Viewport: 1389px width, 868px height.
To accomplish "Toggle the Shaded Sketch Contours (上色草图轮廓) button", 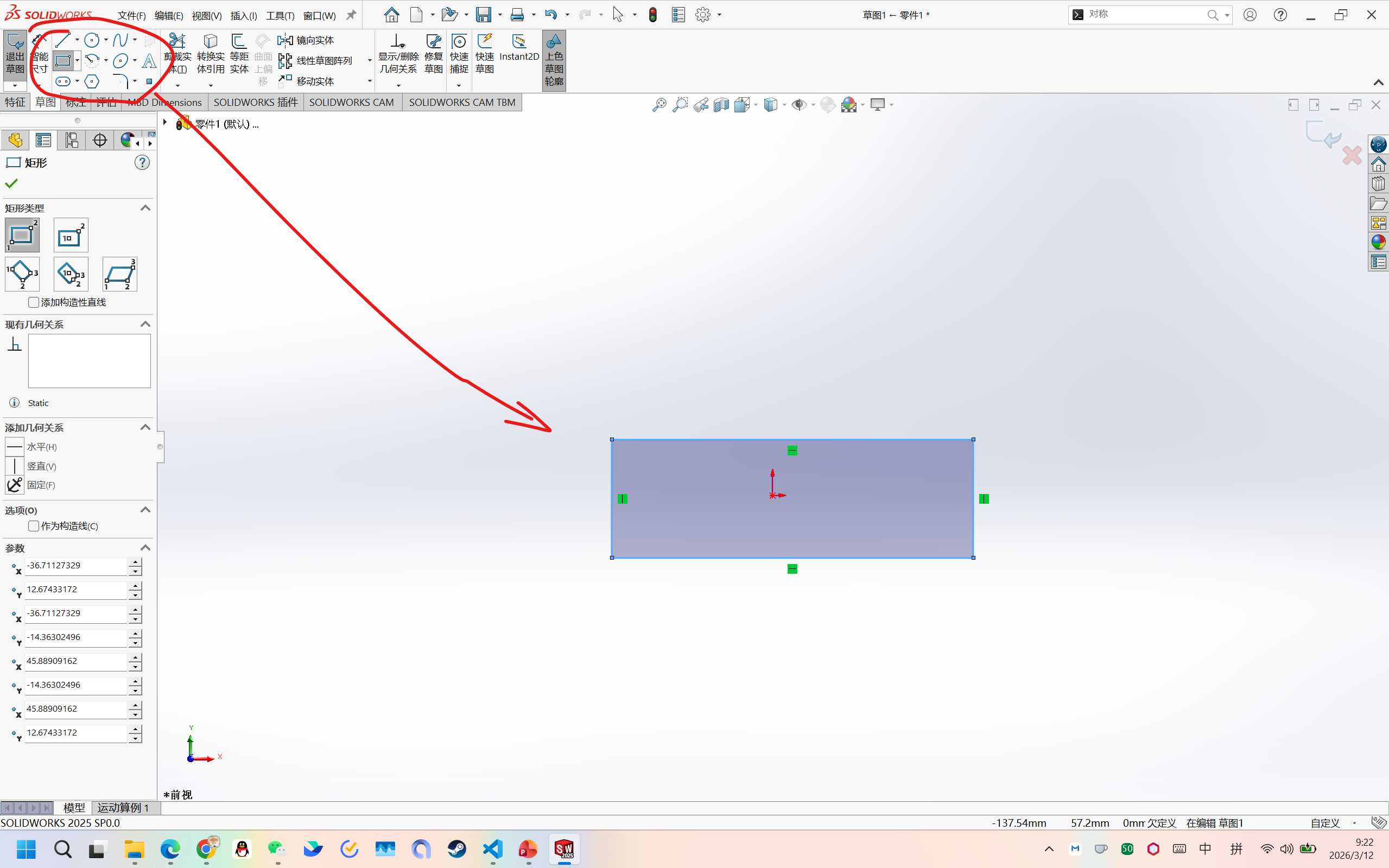I will [553, 60].
